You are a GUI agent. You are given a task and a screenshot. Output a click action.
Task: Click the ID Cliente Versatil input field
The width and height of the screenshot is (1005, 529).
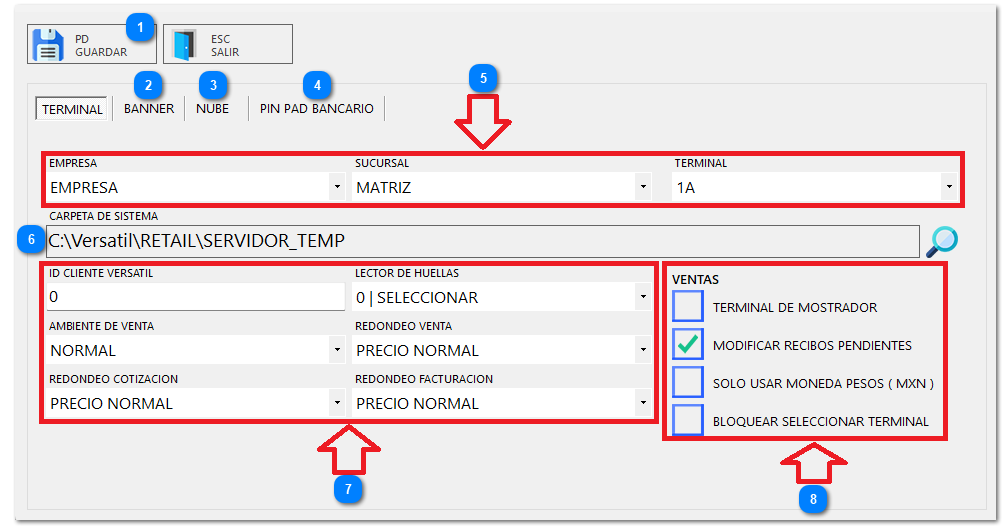click(x=195, y=297)
